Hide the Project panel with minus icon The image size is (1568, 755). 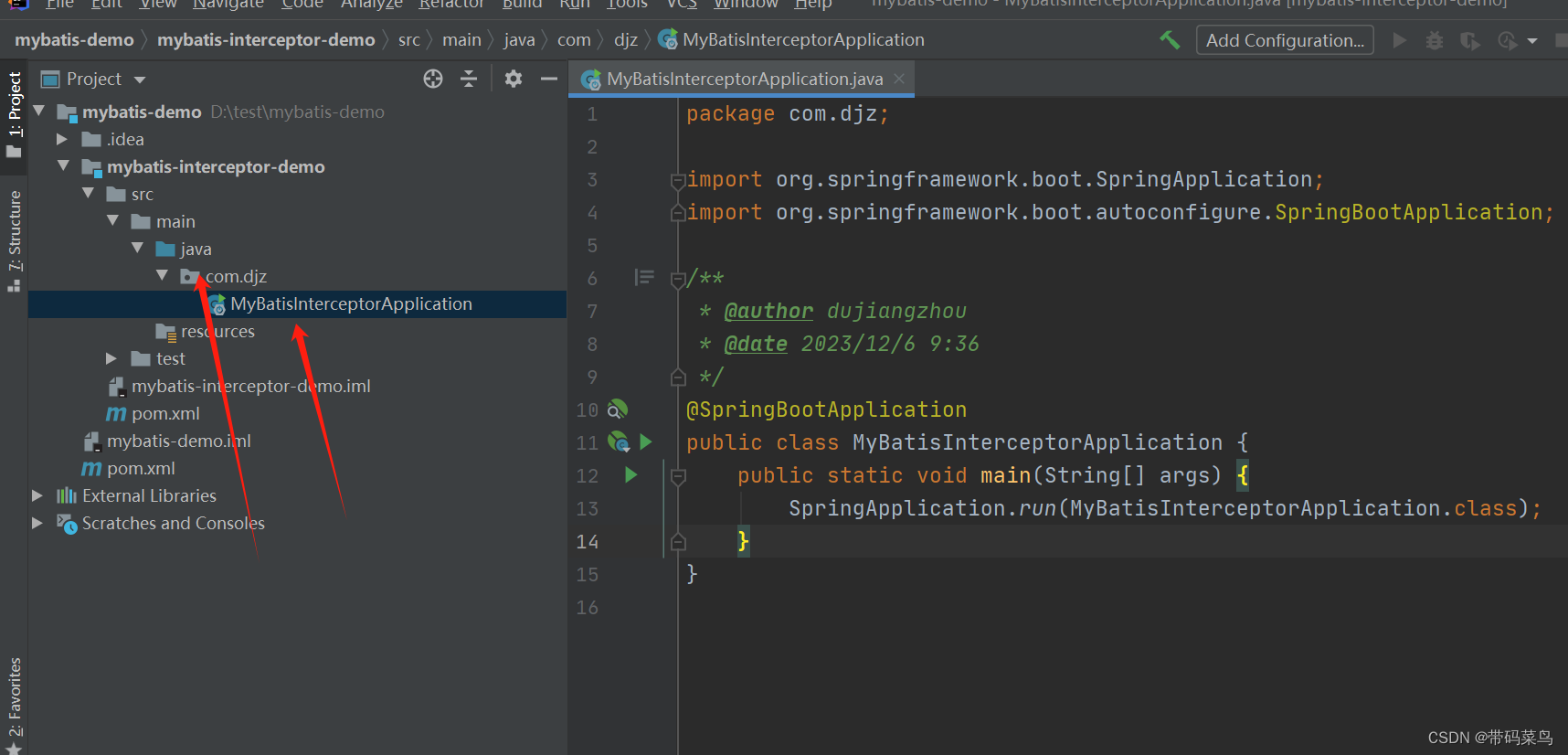549,79
